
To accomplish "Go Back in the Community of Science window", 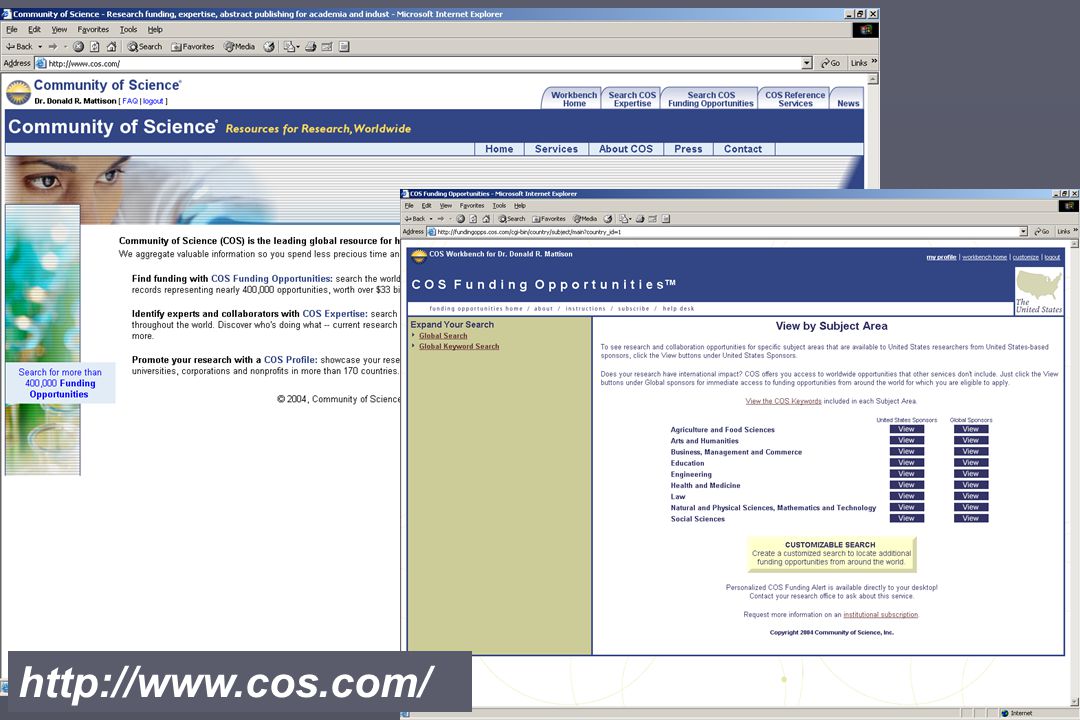I will click(19, 47).
